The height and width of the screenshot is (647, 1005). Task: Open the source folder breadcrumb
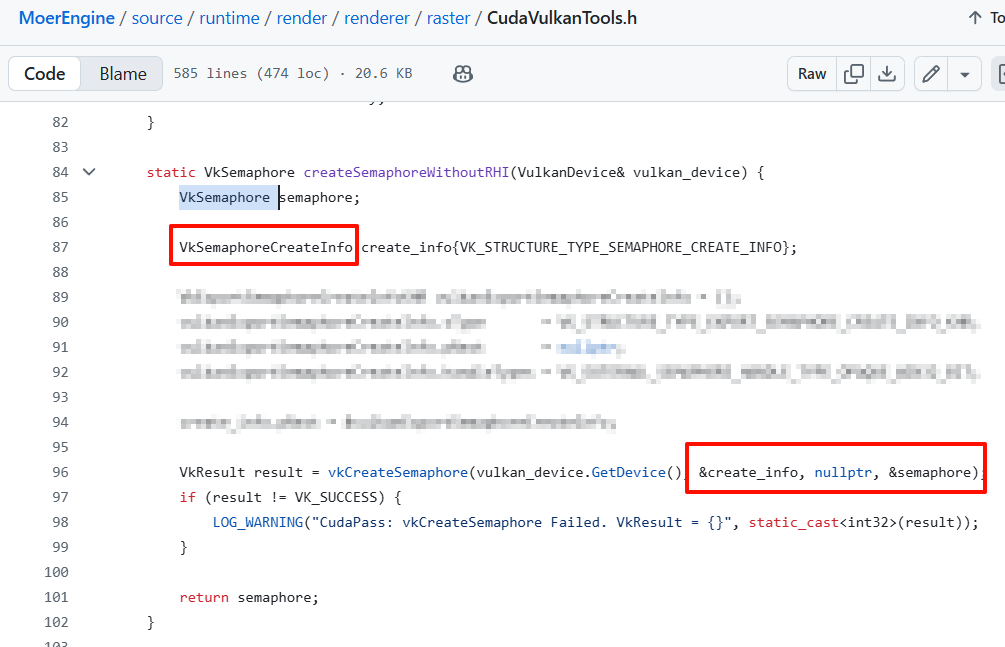(x=157, y=18)
